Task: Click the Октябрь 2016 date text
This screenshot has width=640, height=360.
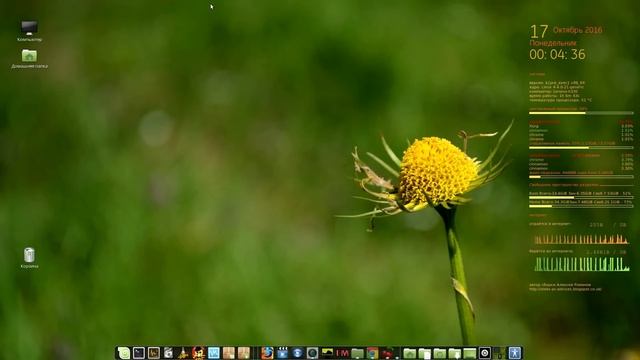Action: 577,30
